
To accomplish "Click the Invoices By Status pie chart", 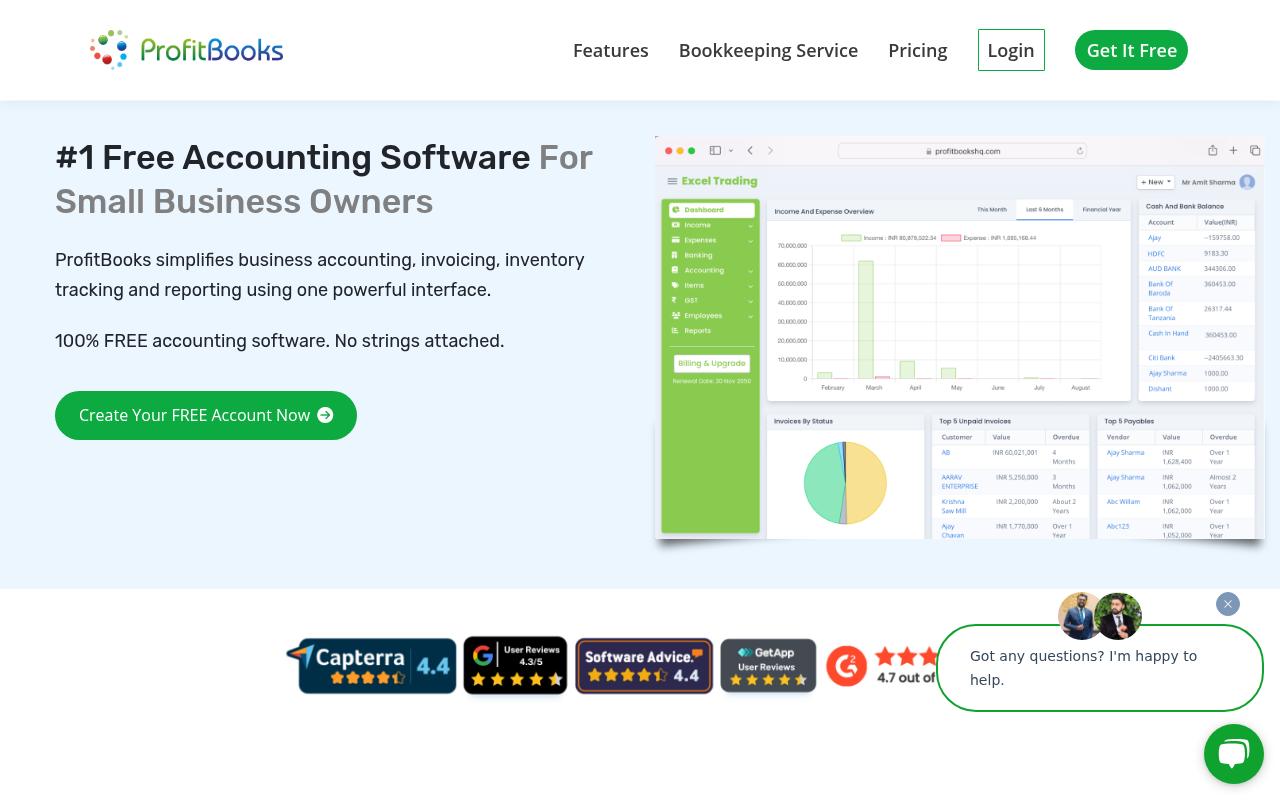I will (845, 483).
